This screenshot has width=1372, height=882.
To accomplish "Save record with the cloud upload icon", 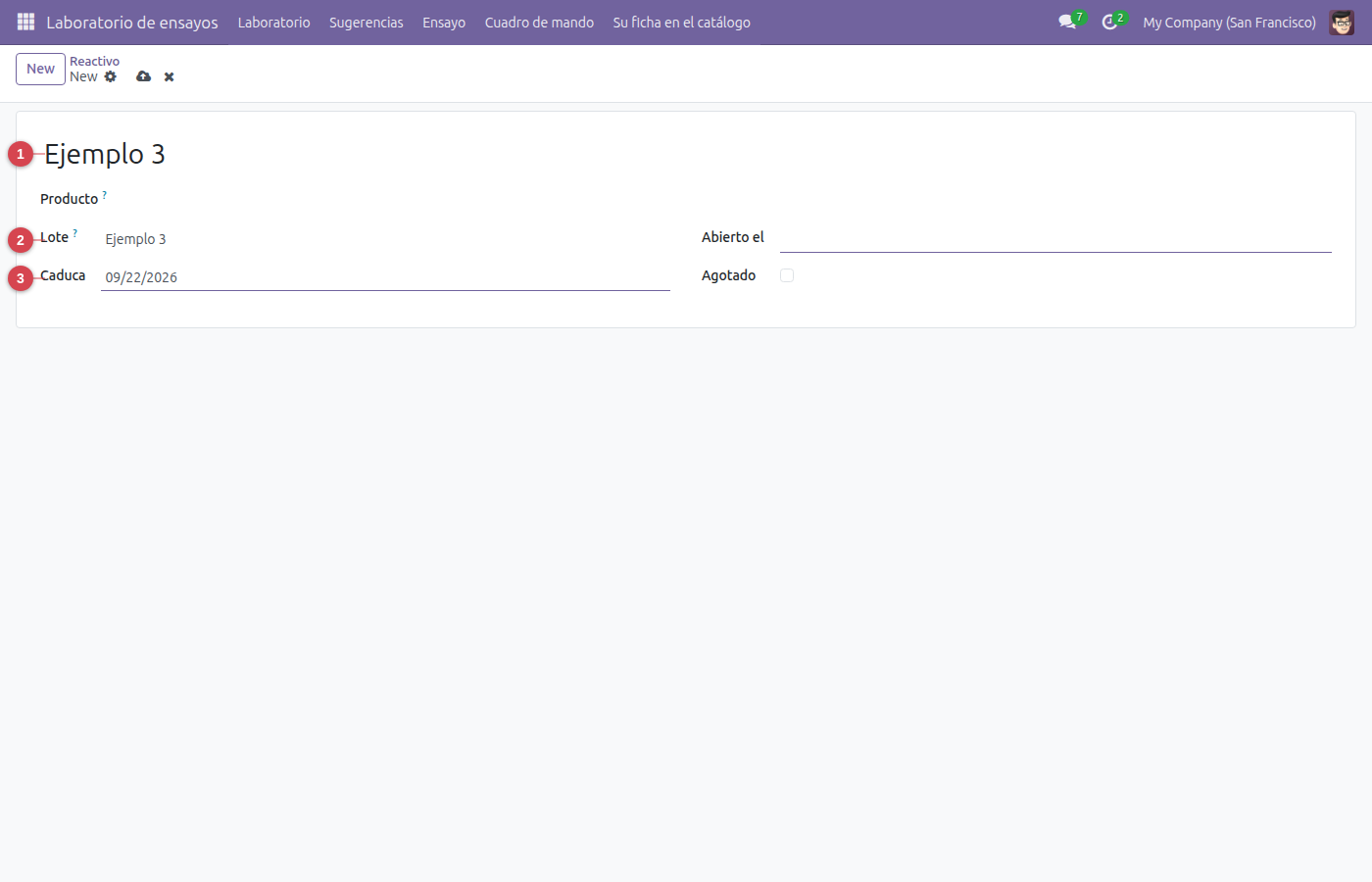I will coord(144,76).
